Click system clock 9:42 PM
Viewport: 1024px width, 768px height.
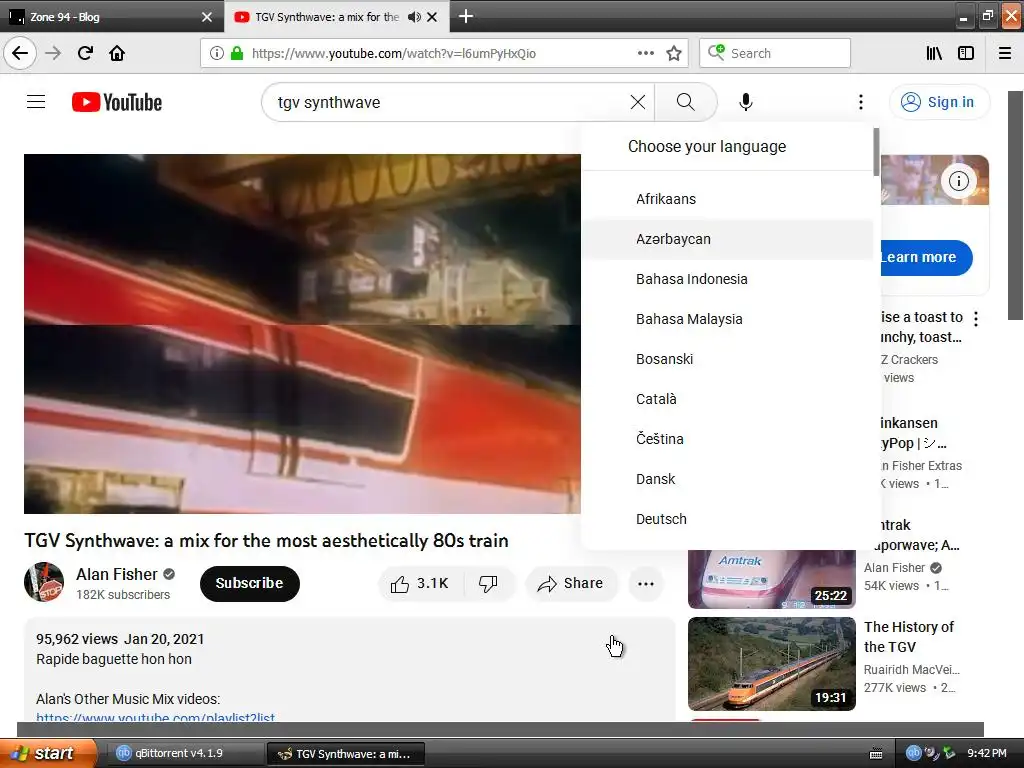pos(986,753)
